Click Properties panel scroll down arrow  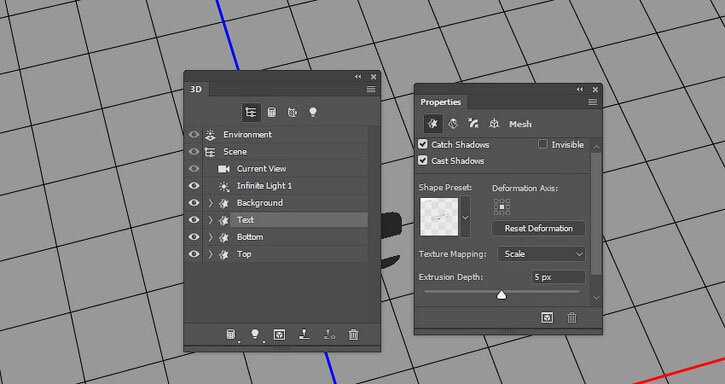coord(596,298)
